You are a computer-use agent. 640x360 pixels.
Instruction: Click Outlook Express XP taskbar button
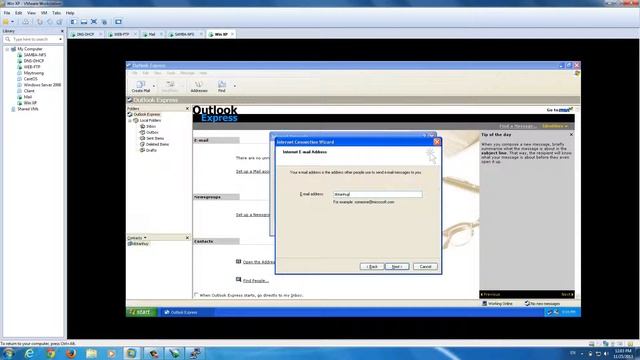tap(186, 312)
